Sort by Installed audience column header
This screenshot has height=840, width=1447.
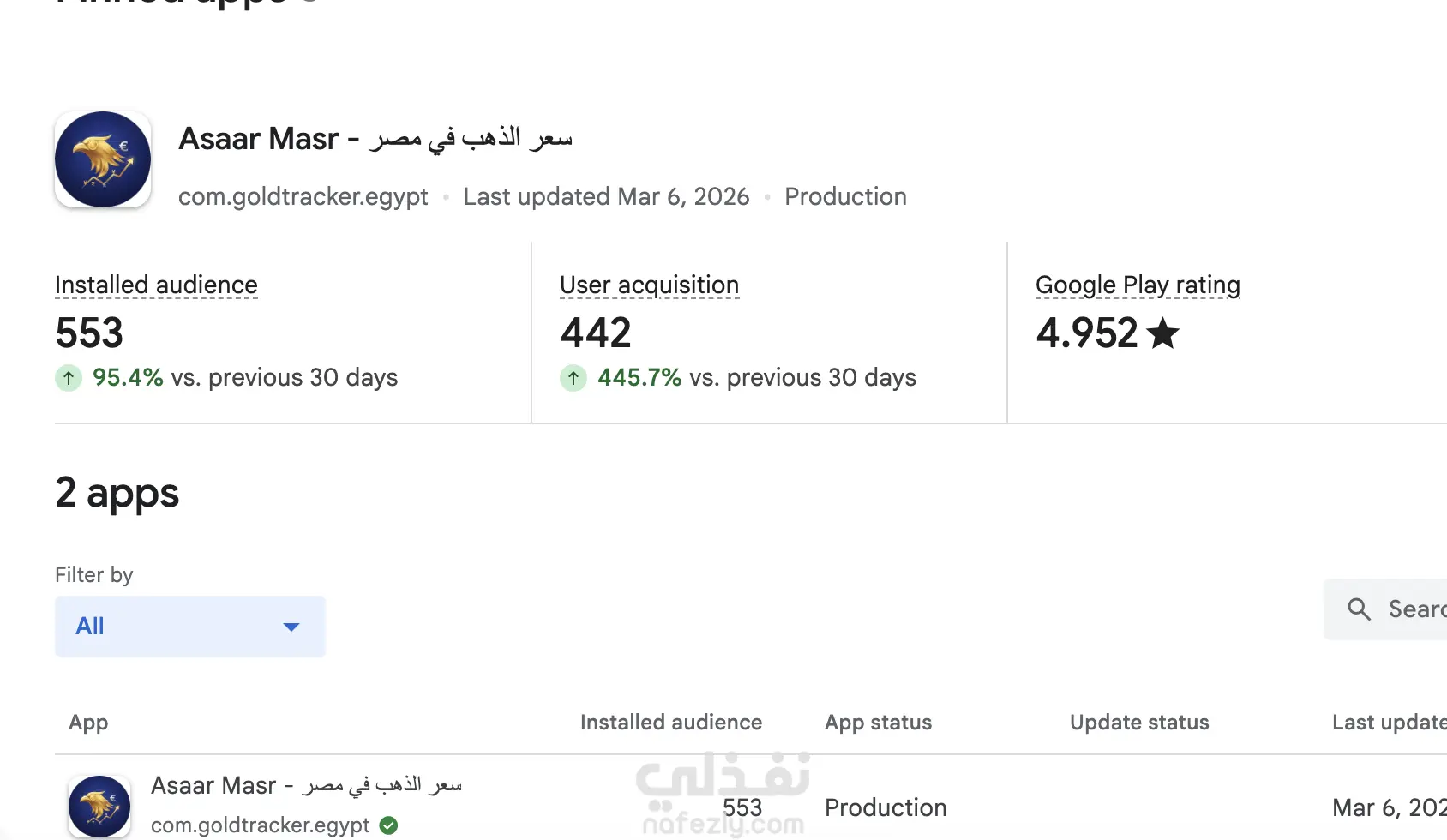tap(671, 723)
